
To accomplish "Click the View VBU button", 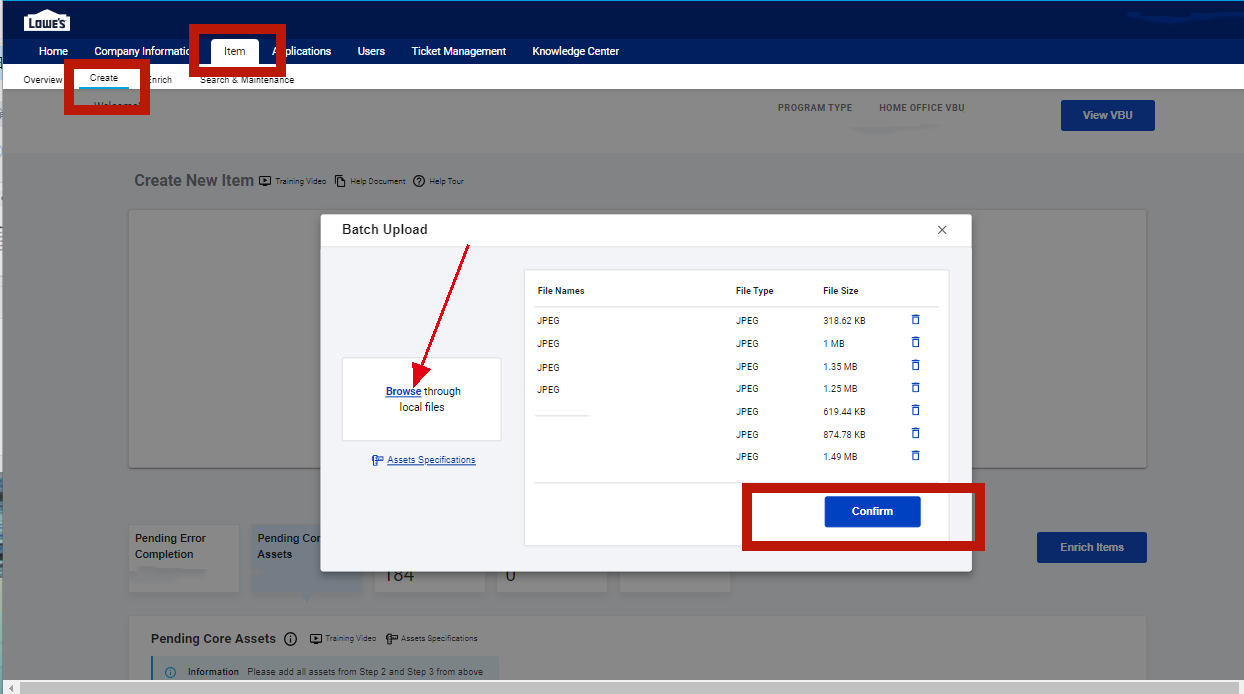I will 1108,115.
